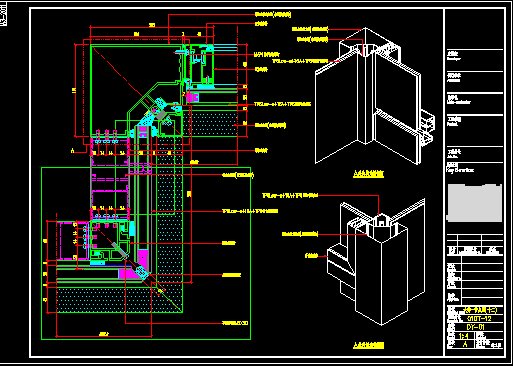513x366 pixels.
Task: Click the yellow revision letter A in title block
Action: [x=465, y=345]
